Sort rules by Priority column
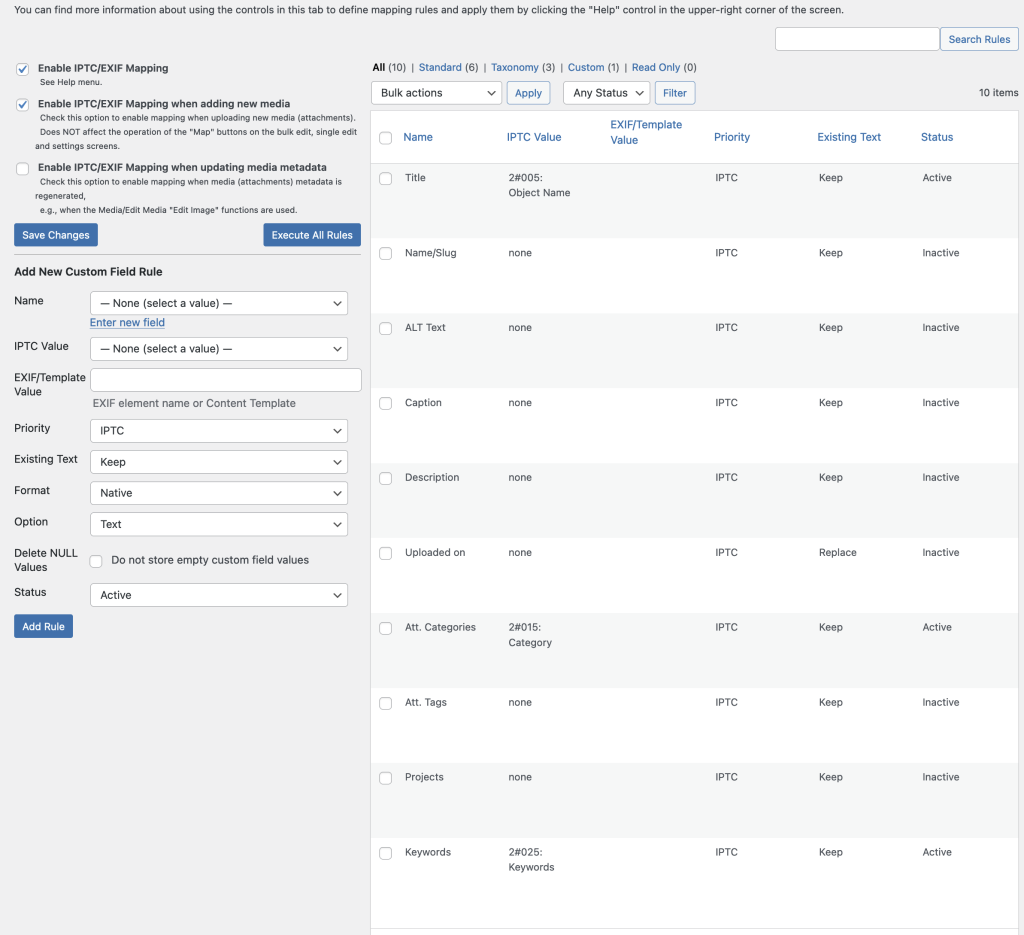 click(x=731, y=137)
